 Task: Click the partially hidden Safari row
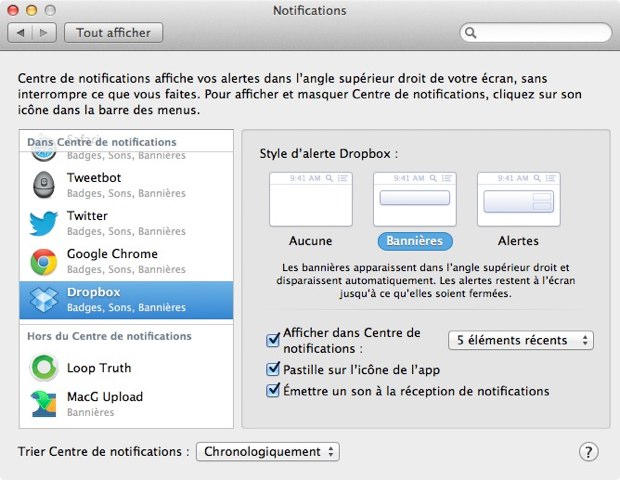(x=126, y=156)
